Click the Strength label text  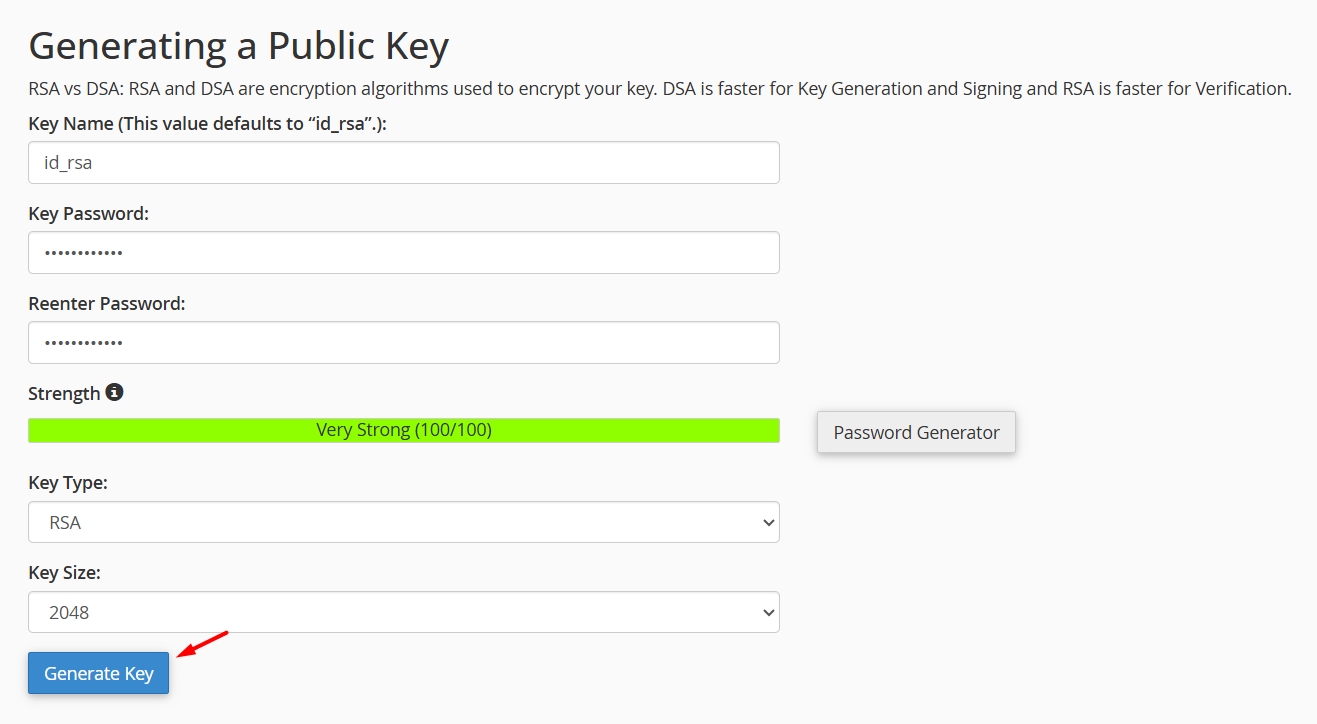[x=64, y=393]
